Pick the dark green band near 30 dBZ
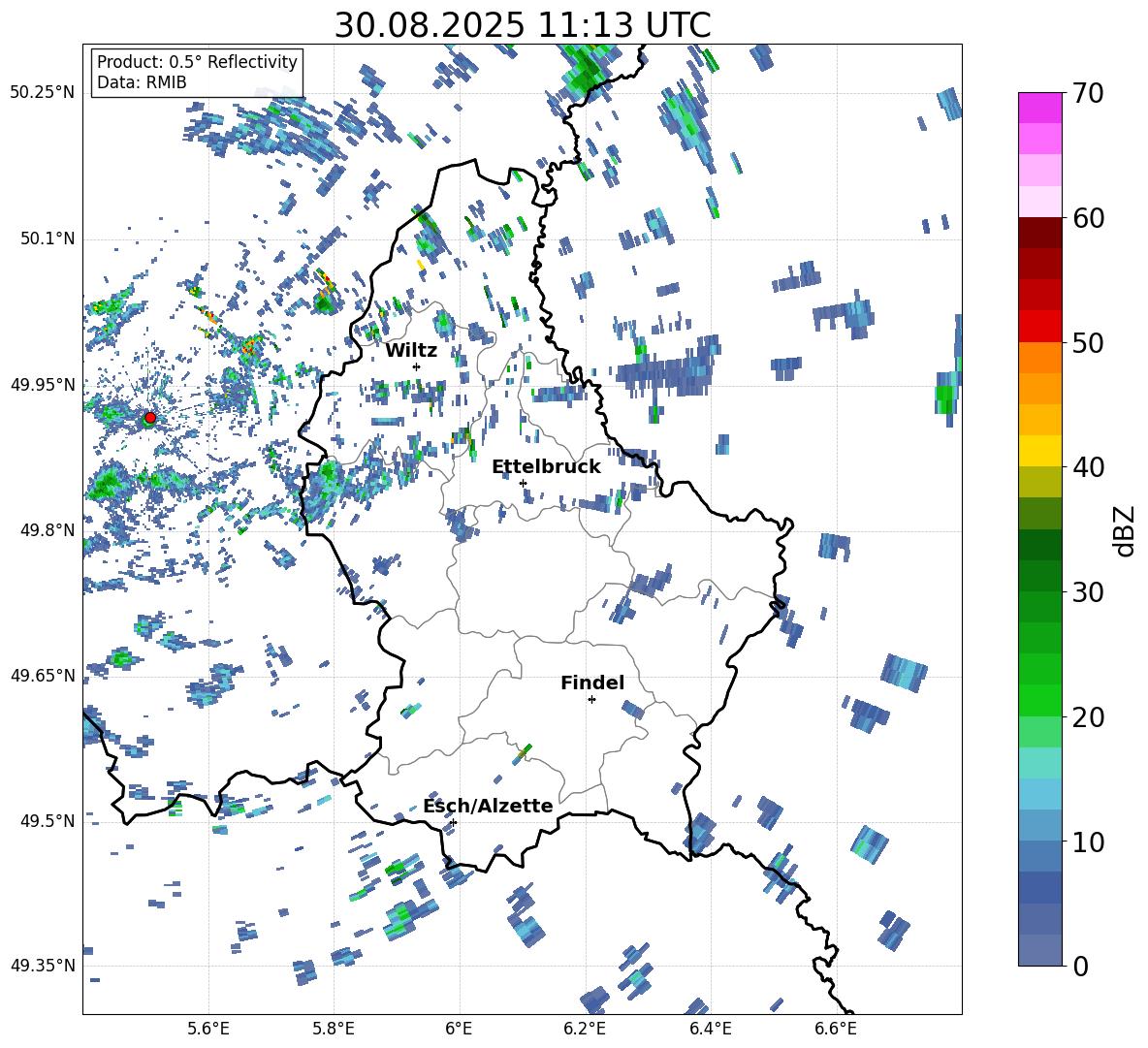 (x=1040, y=576)
